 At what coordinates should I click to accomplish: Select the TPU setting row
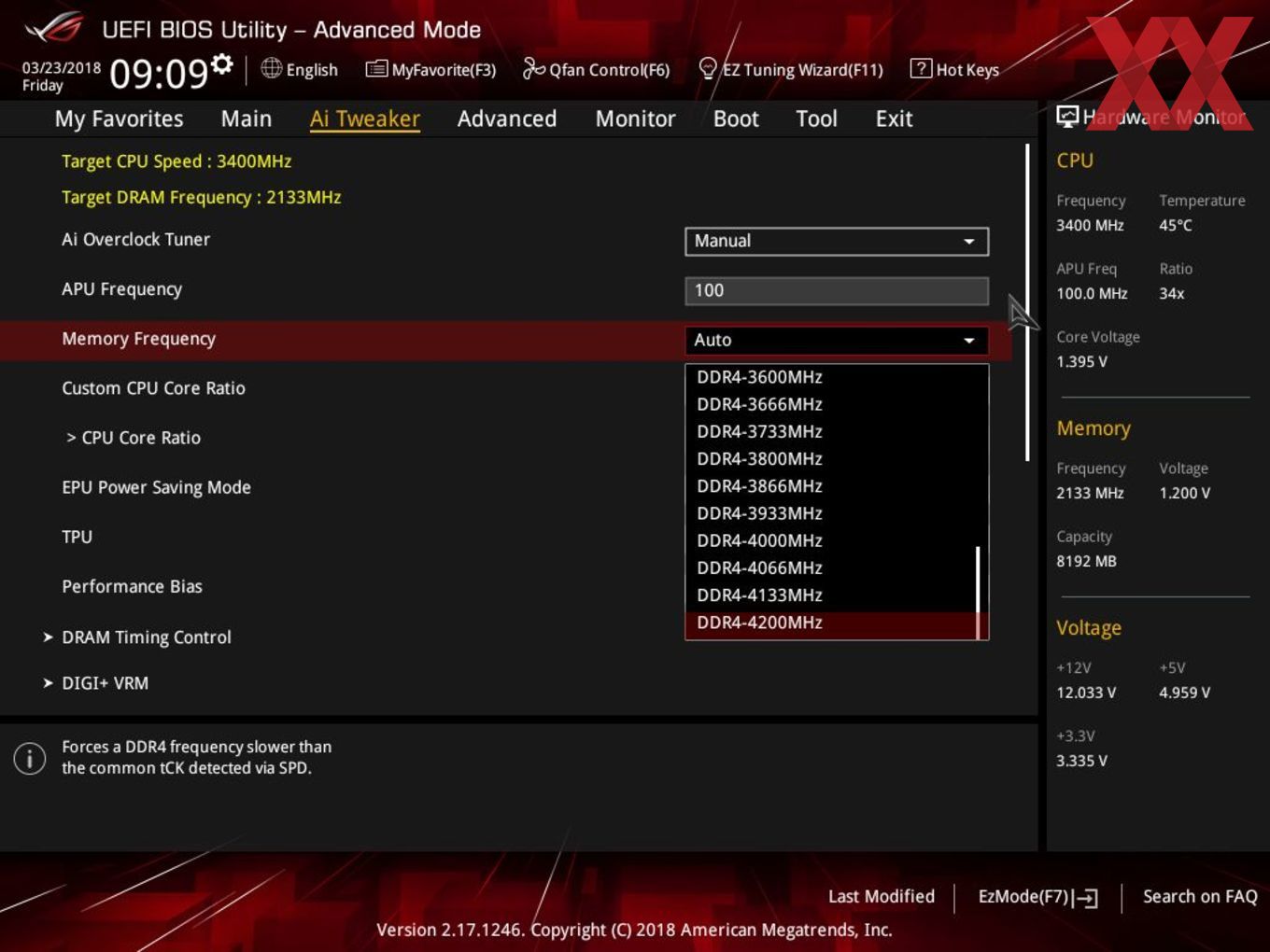tap(77, 537)
